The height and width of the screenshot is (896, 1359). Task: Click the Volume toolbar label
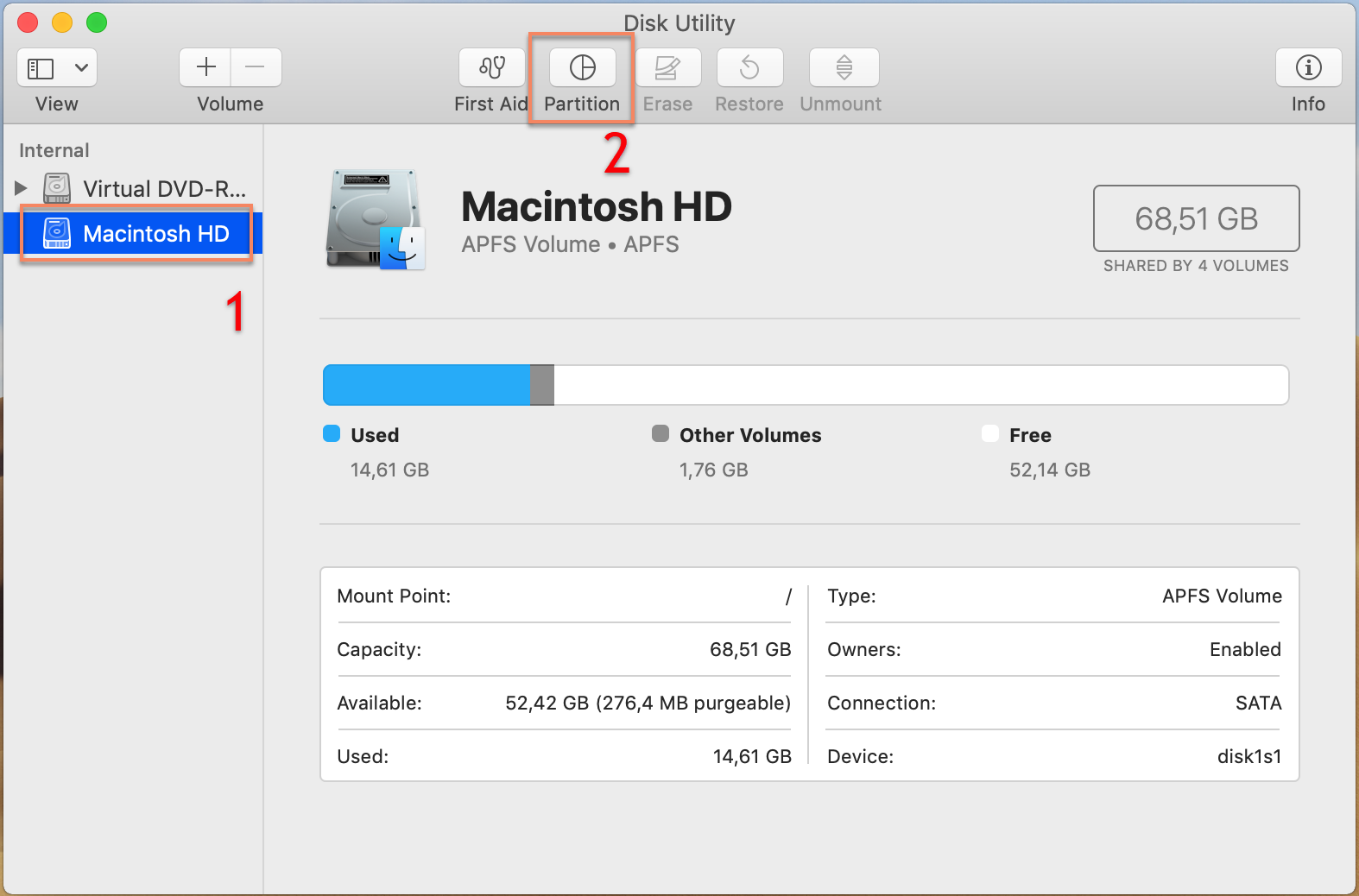pyautogui.click(x=231, y=104)
